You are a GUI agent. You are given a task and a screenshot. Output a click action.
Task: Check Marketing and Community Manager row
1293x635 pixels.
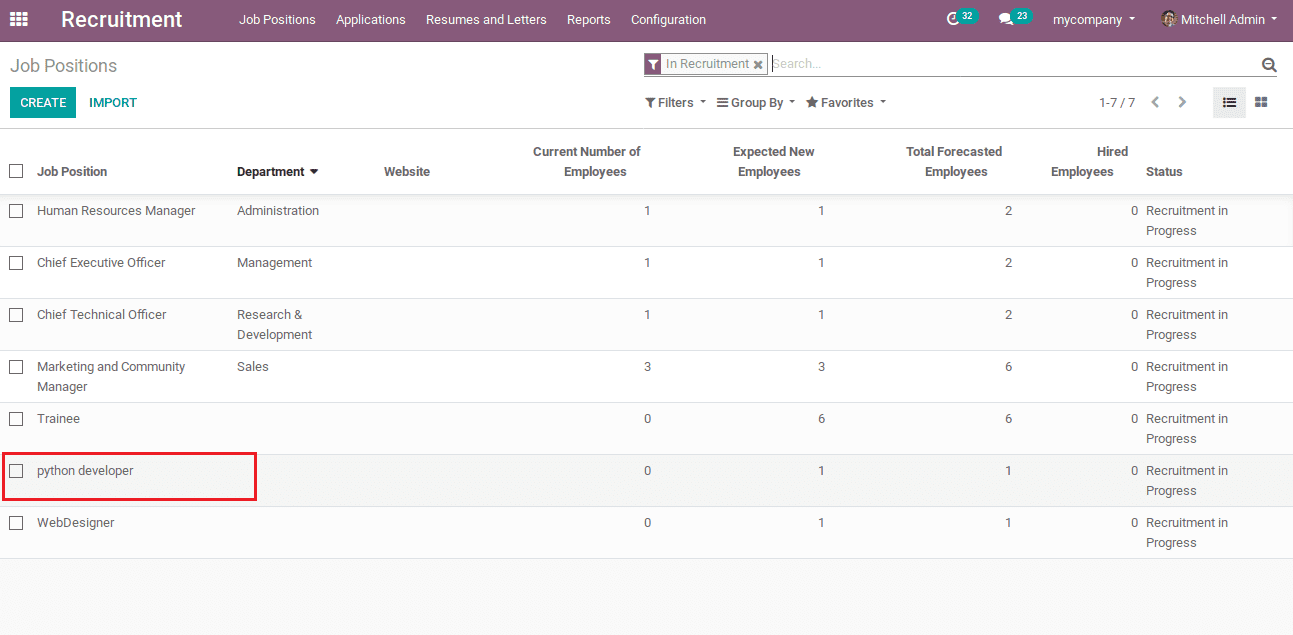coord(16,367)
